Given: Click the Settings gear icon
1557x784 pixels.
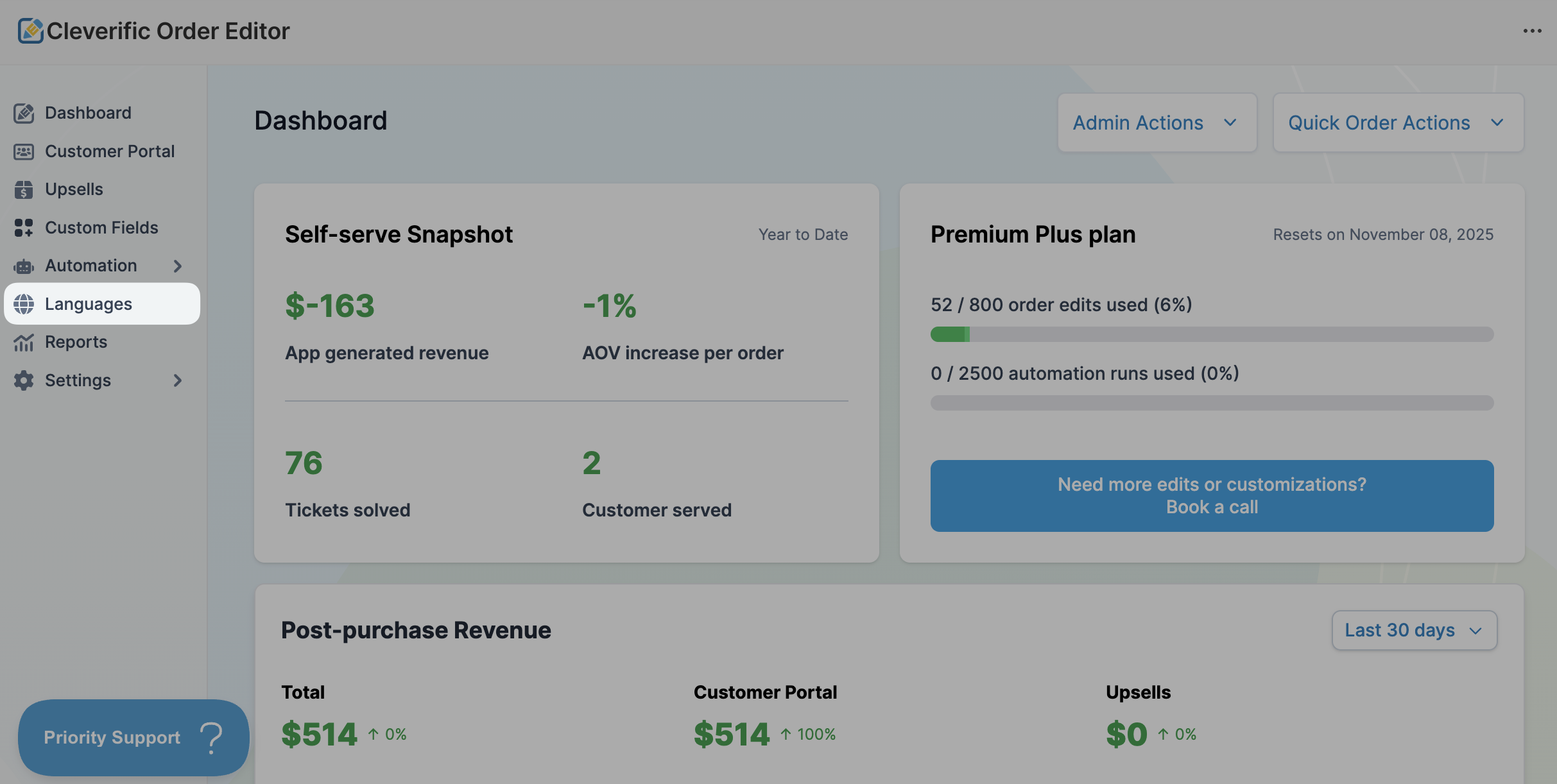Looking at the screenshot, I should click(x=24, y=380).
